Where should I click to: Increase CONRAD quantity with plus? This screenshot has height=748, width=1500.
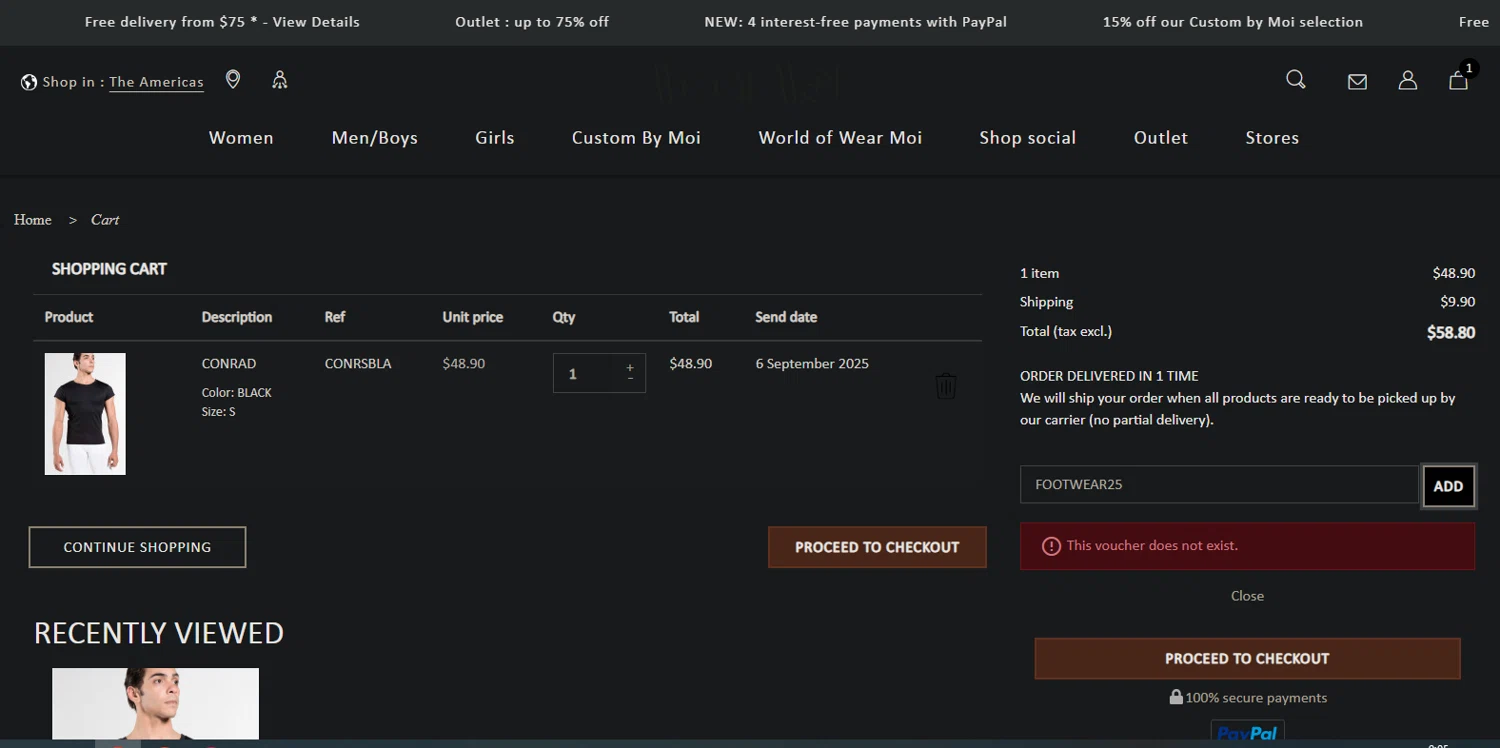(x=630, y=367)
